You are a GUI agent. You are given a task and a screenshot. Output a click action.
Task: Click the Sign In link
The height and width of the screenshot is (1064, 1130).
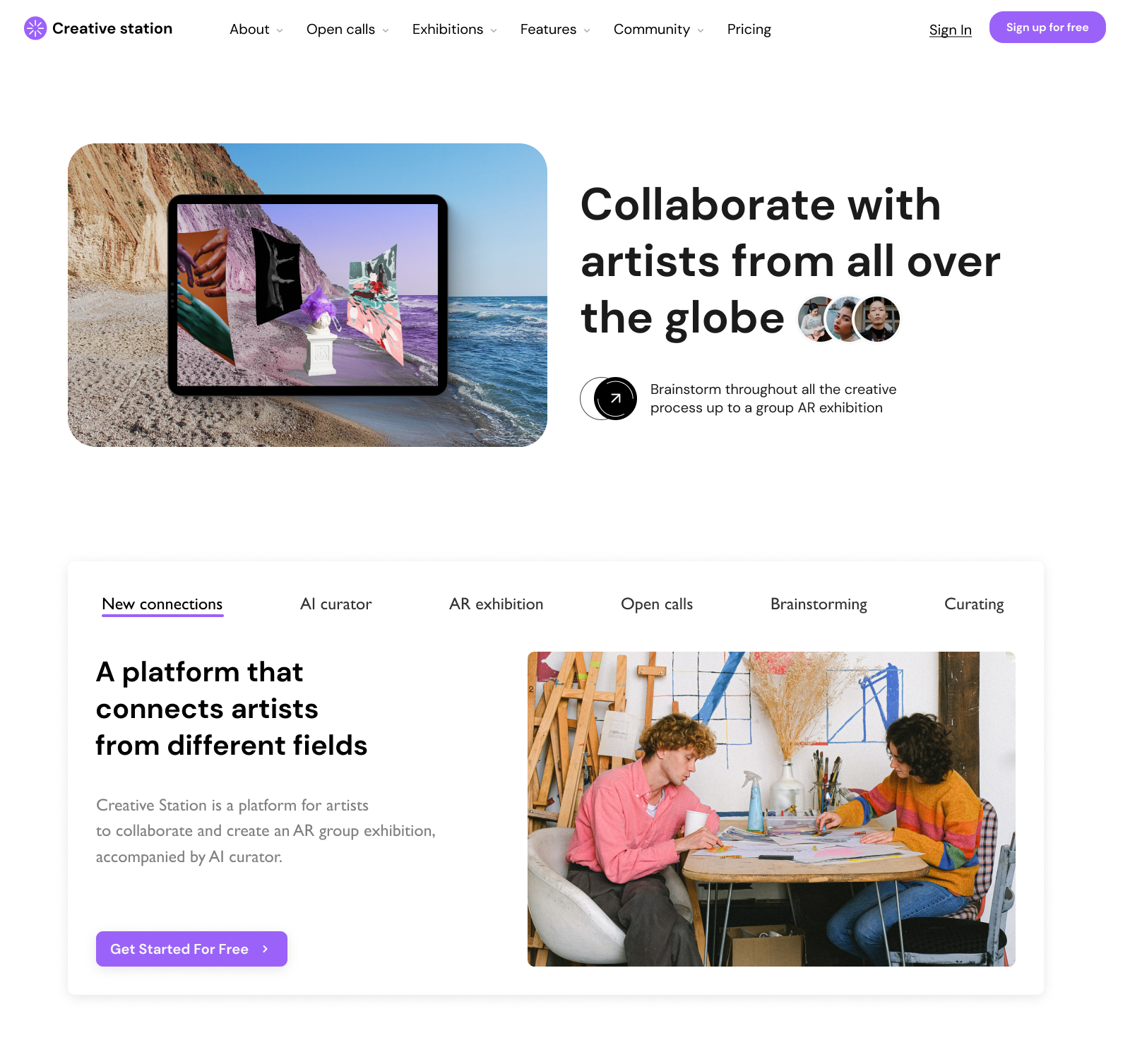951,30
